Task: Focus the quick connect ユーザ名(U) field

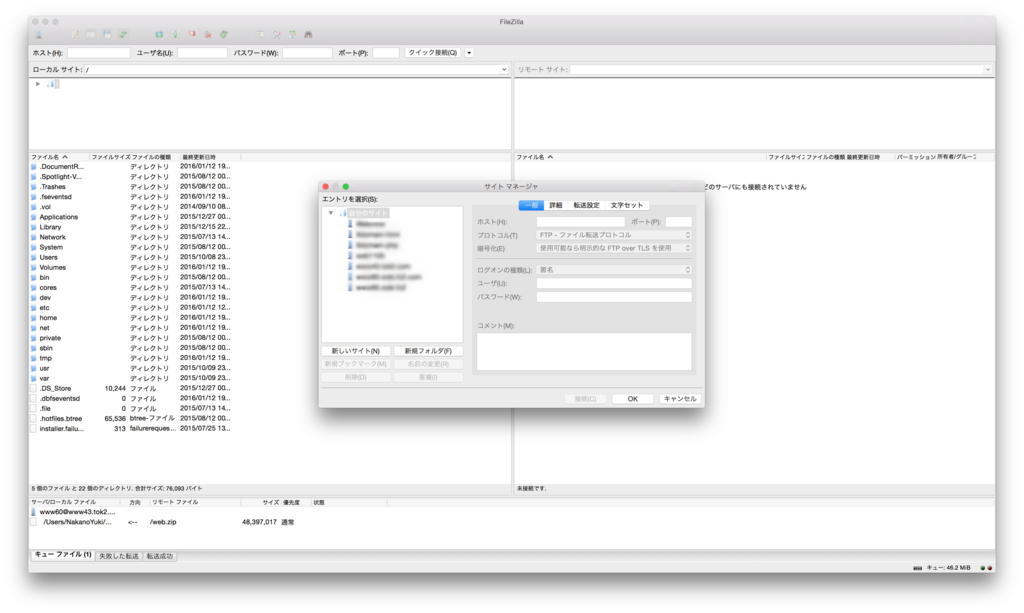Action: (202, 53)
